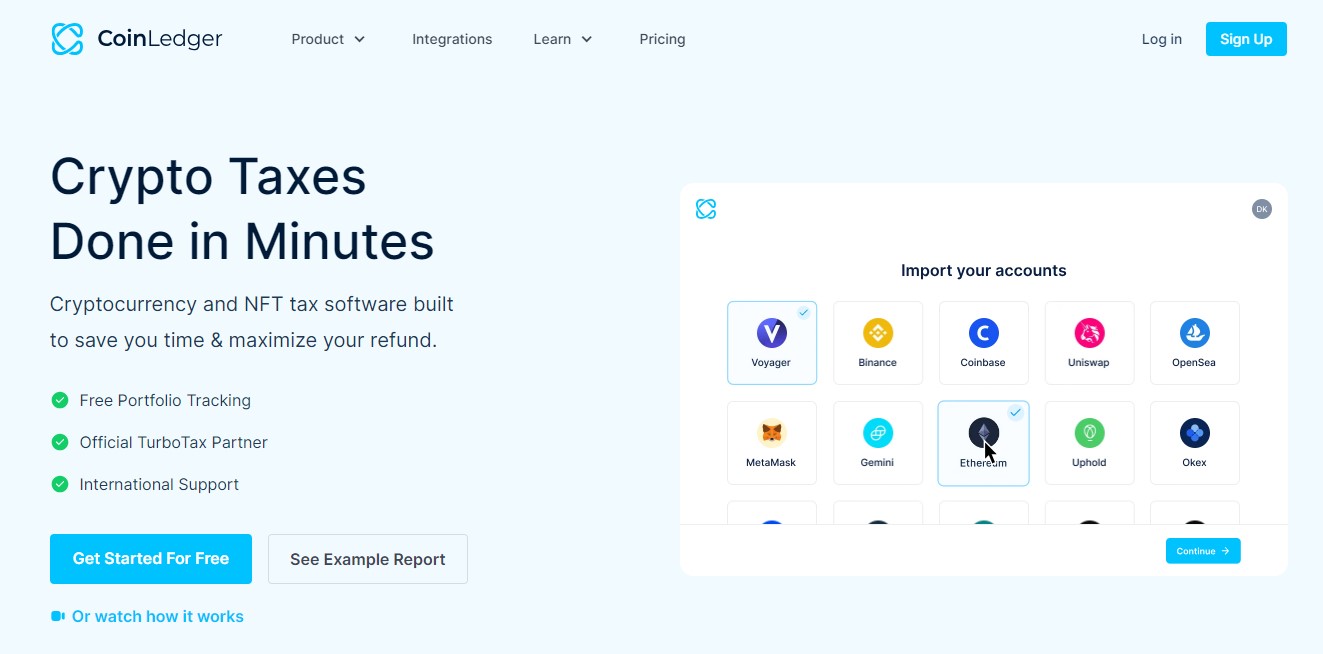Viewport: 1323px width, 654px height.
Task: Select the Voyager exchange icon
Action: pyautogui.click(x=771, y=332)
